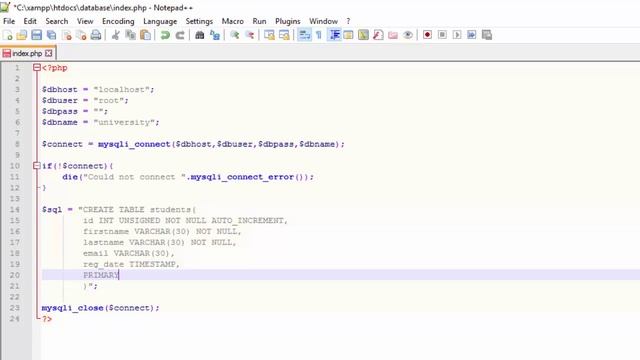Screen dimensions: 640x360
Task: Open the Replace dialog icon
Action: tap(215, 35)
